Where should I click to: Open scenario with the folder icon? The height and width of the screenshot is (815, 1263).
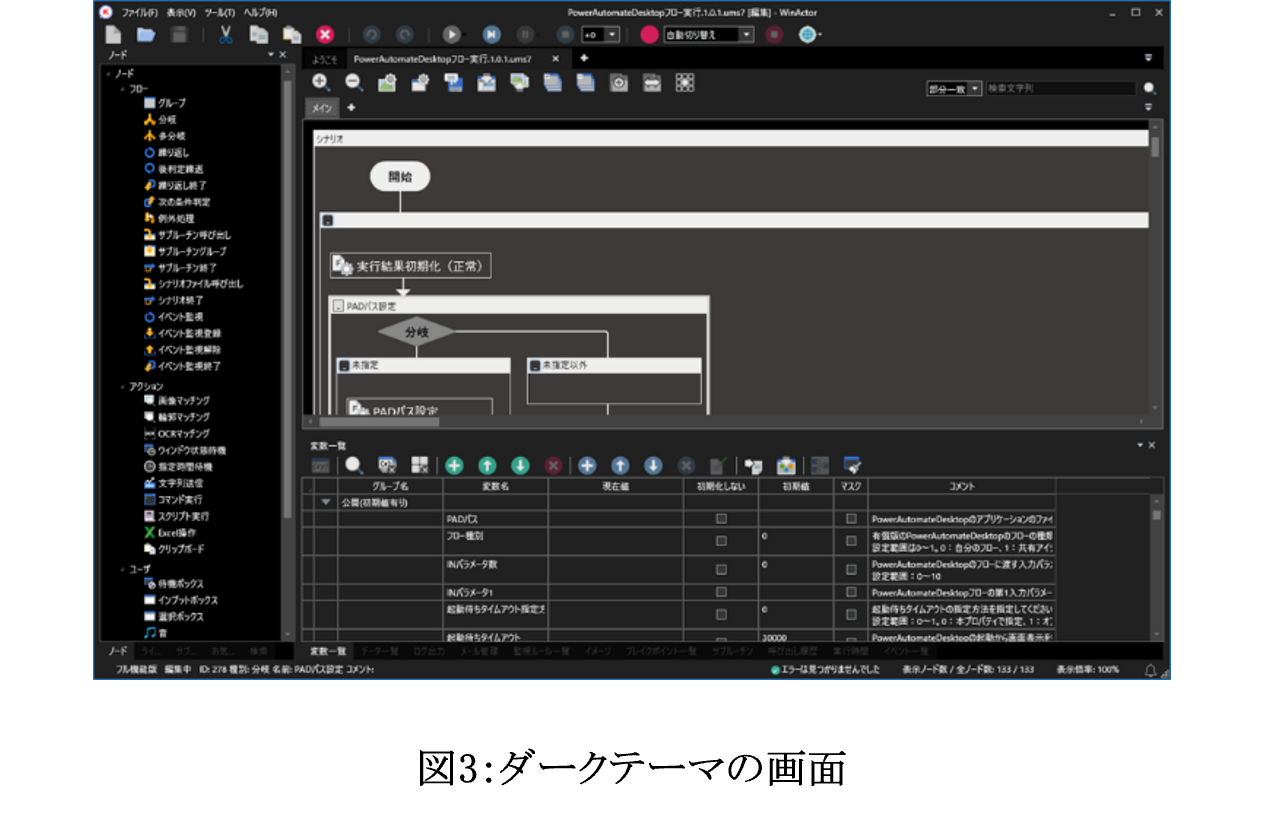(146, 34)
